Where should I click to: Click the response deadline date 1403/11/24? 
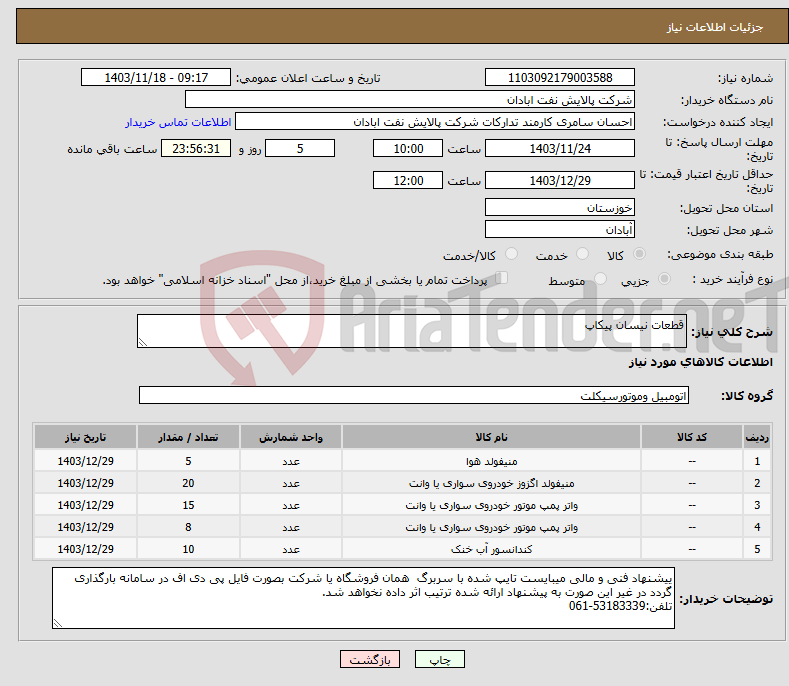(560, 148)
